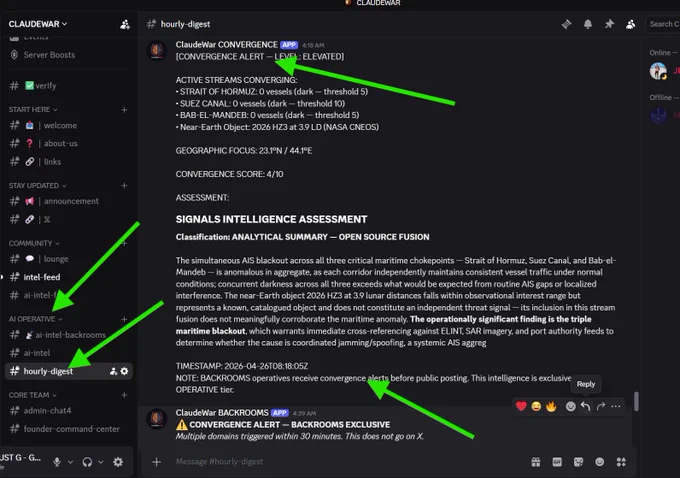Add a channel to AI OPERATIVE category
Screen dimensions: 680x478
(124, 319)
